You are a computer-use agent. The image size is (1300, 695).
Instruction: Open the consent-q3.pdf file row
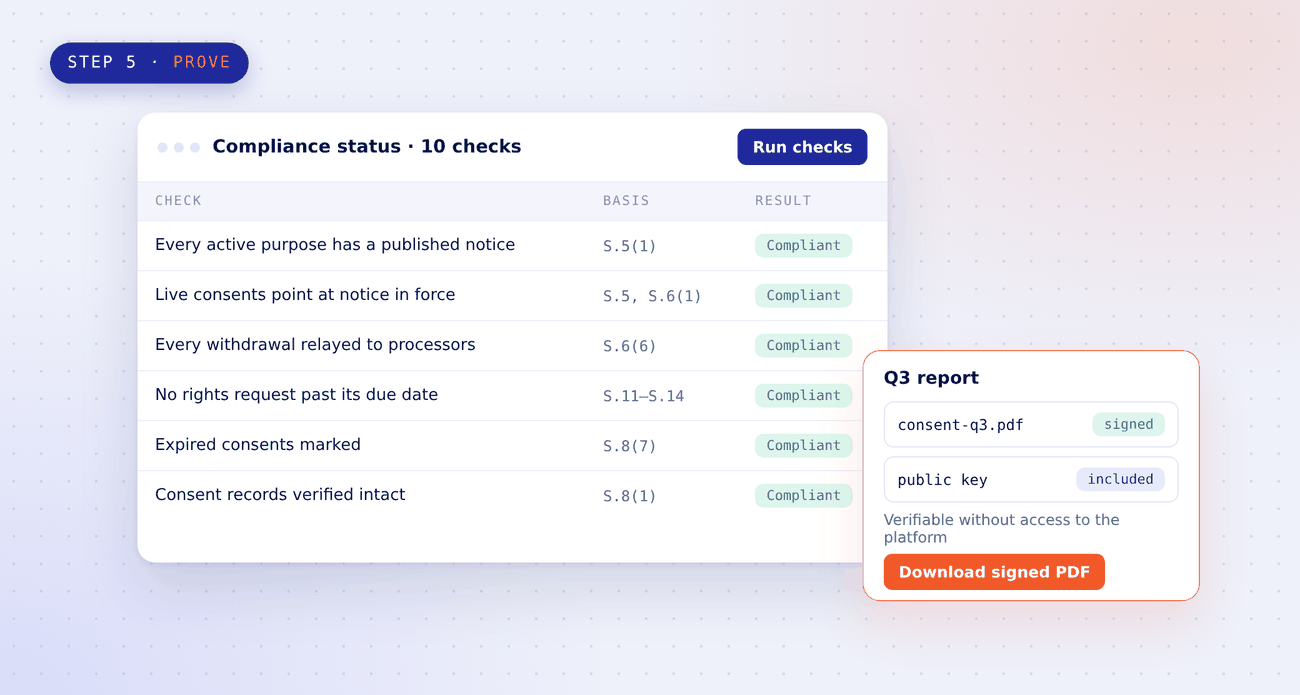pos(1031,424)
